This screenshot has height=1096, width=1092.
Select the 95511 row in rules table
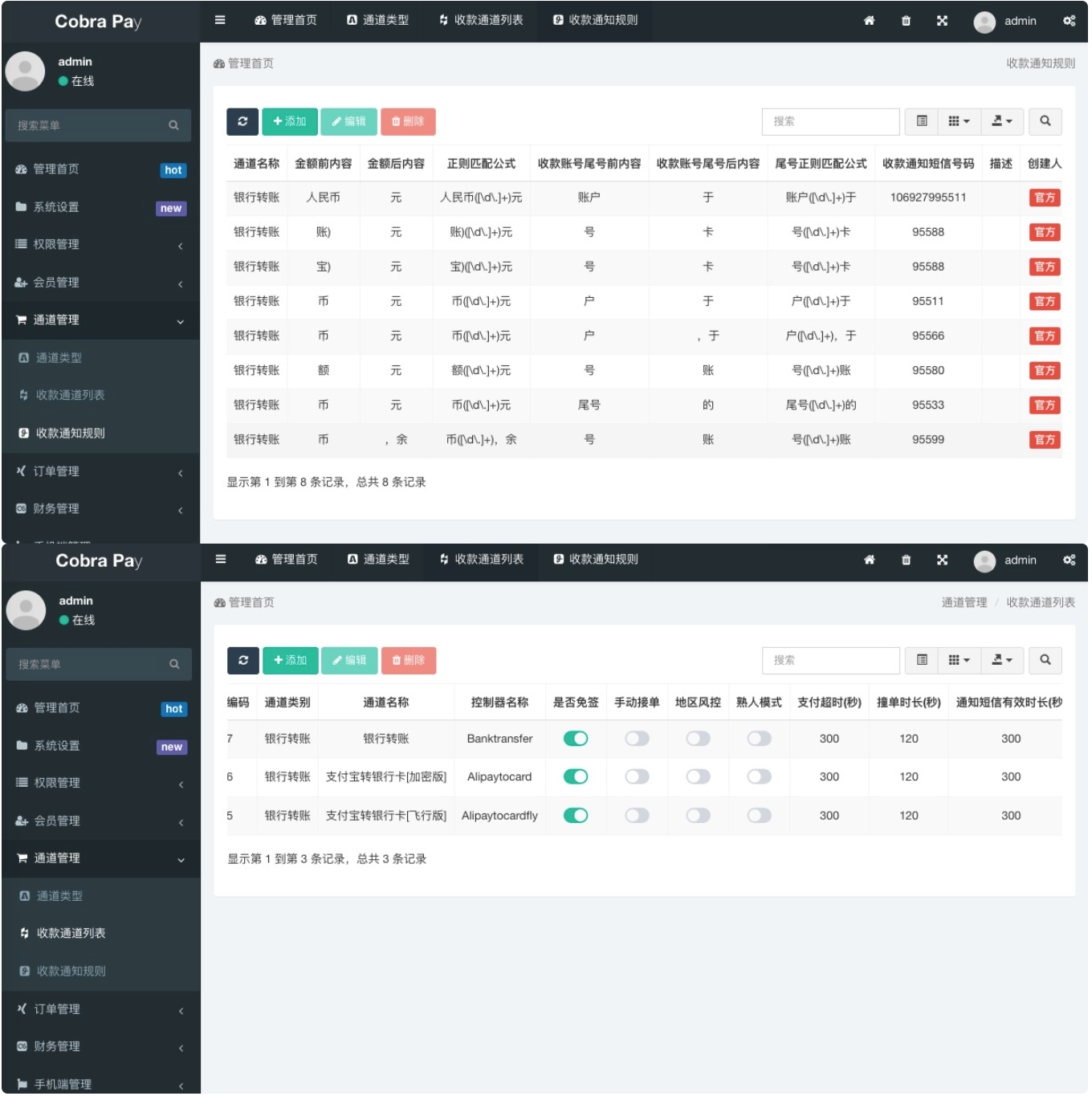tap(642, 302)
